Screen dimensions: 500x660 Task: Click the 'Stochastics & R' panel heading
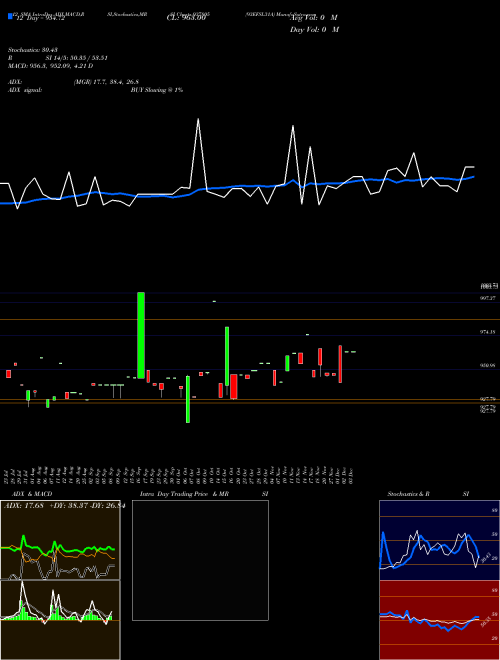(x=408, y=494)
